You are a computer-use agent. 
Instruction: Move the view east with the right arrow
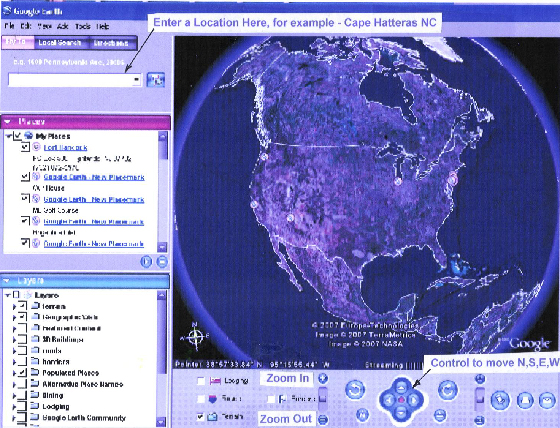(414, 400)
